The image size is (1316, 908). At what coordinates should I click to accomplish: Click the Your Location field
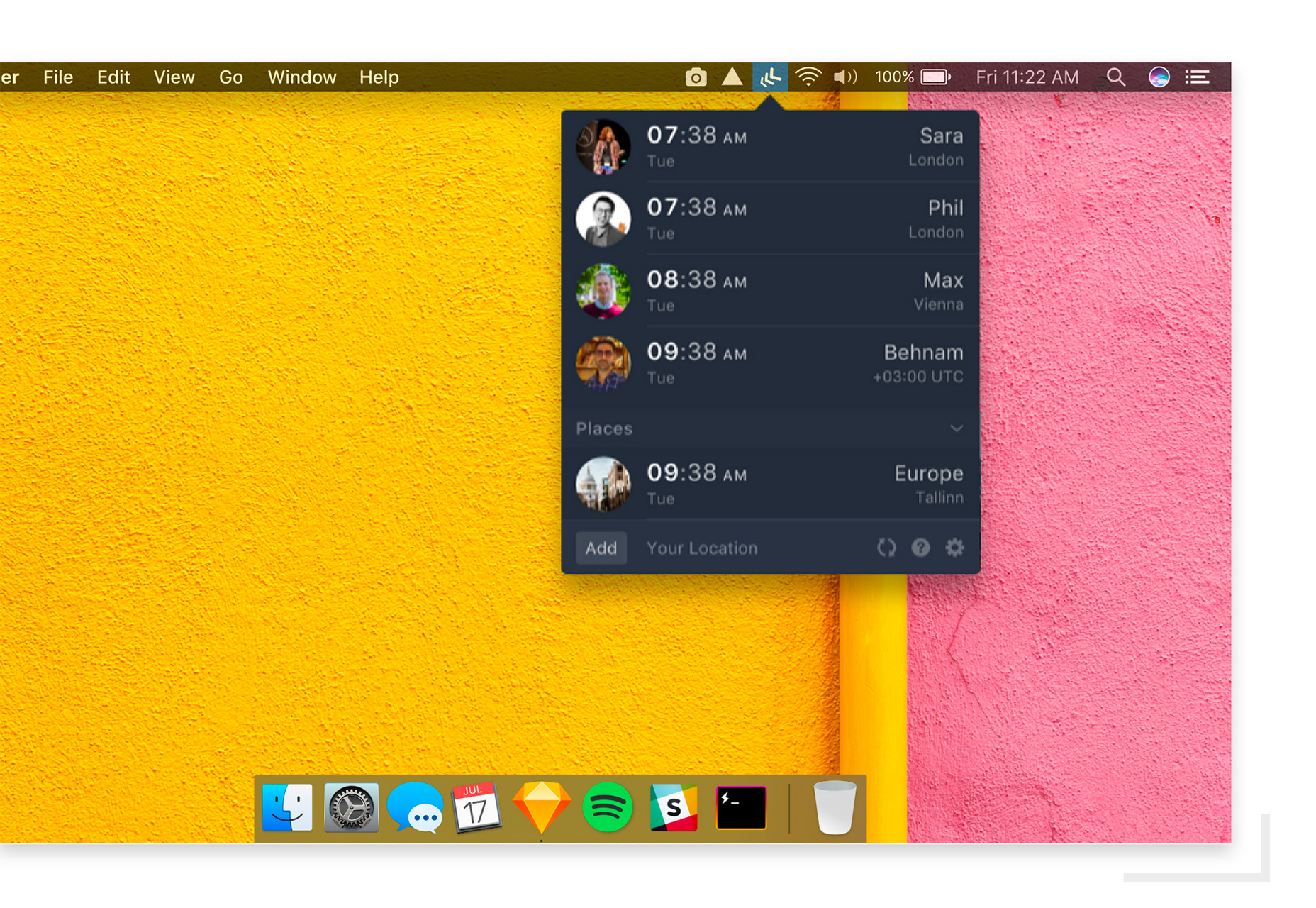(x=702, y=548)
